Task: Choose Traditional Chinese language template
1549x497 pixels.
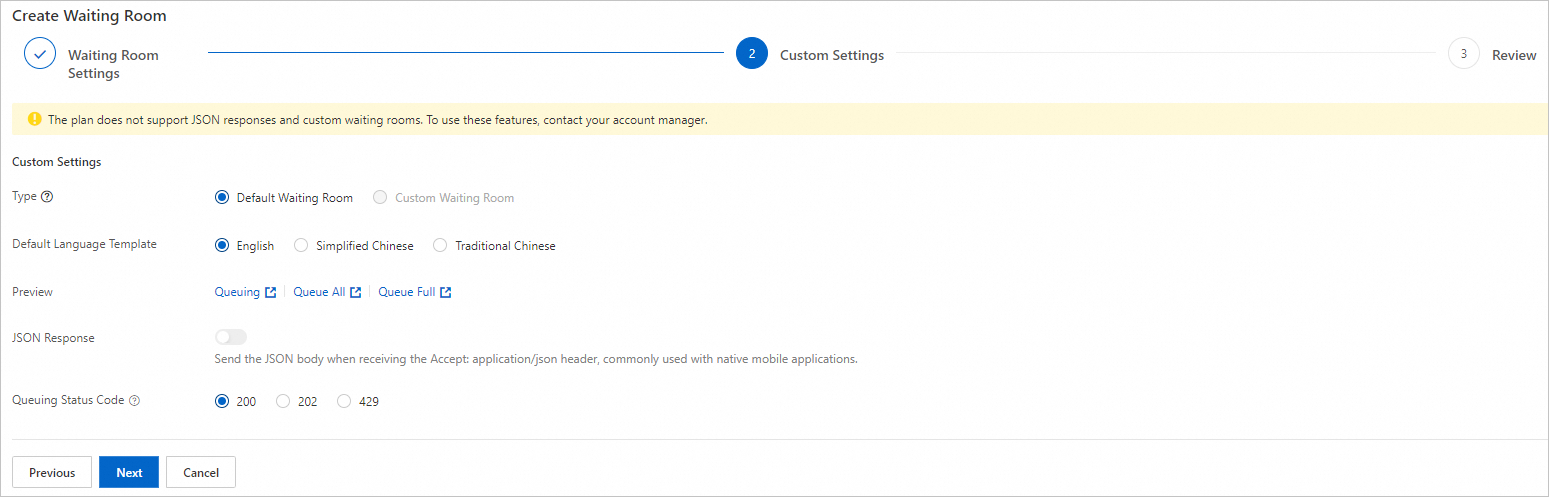Action: [440, 246]
